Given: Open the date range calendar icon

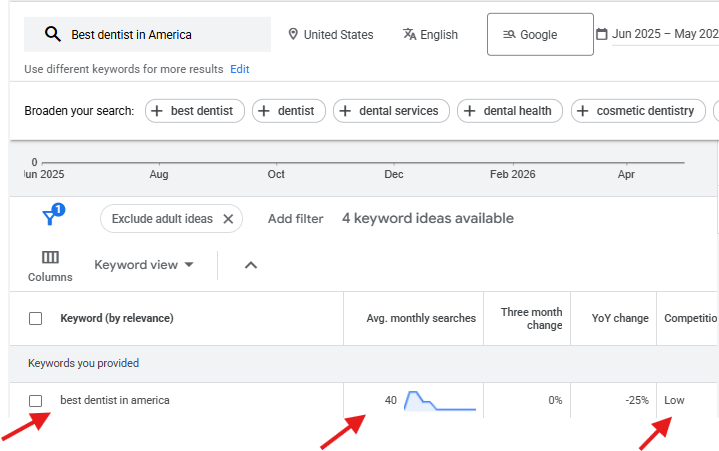Looking at the screenshot, I should pos(602,34).
